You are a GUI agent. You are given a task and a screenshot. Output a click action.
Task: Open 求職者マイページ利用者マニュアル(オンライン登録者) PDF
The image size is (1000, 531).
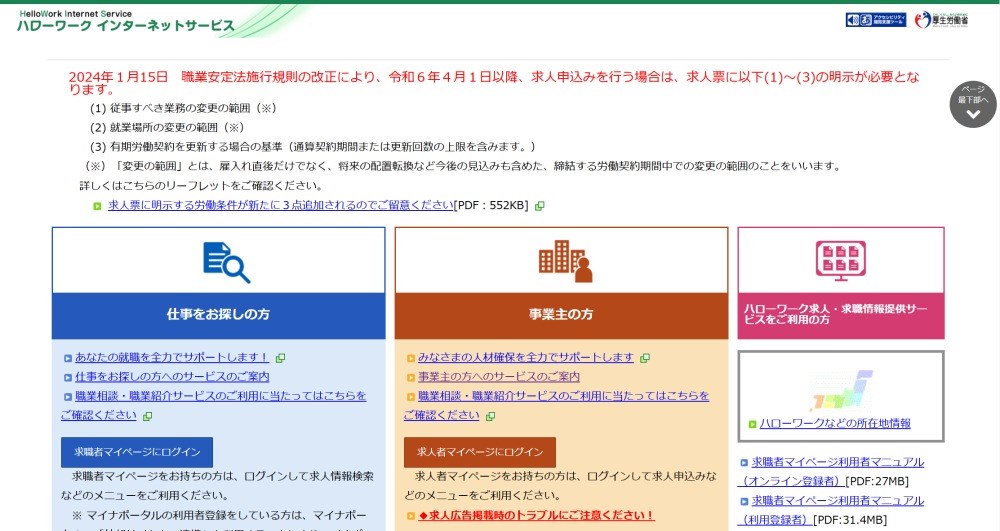tap(832, 472)
